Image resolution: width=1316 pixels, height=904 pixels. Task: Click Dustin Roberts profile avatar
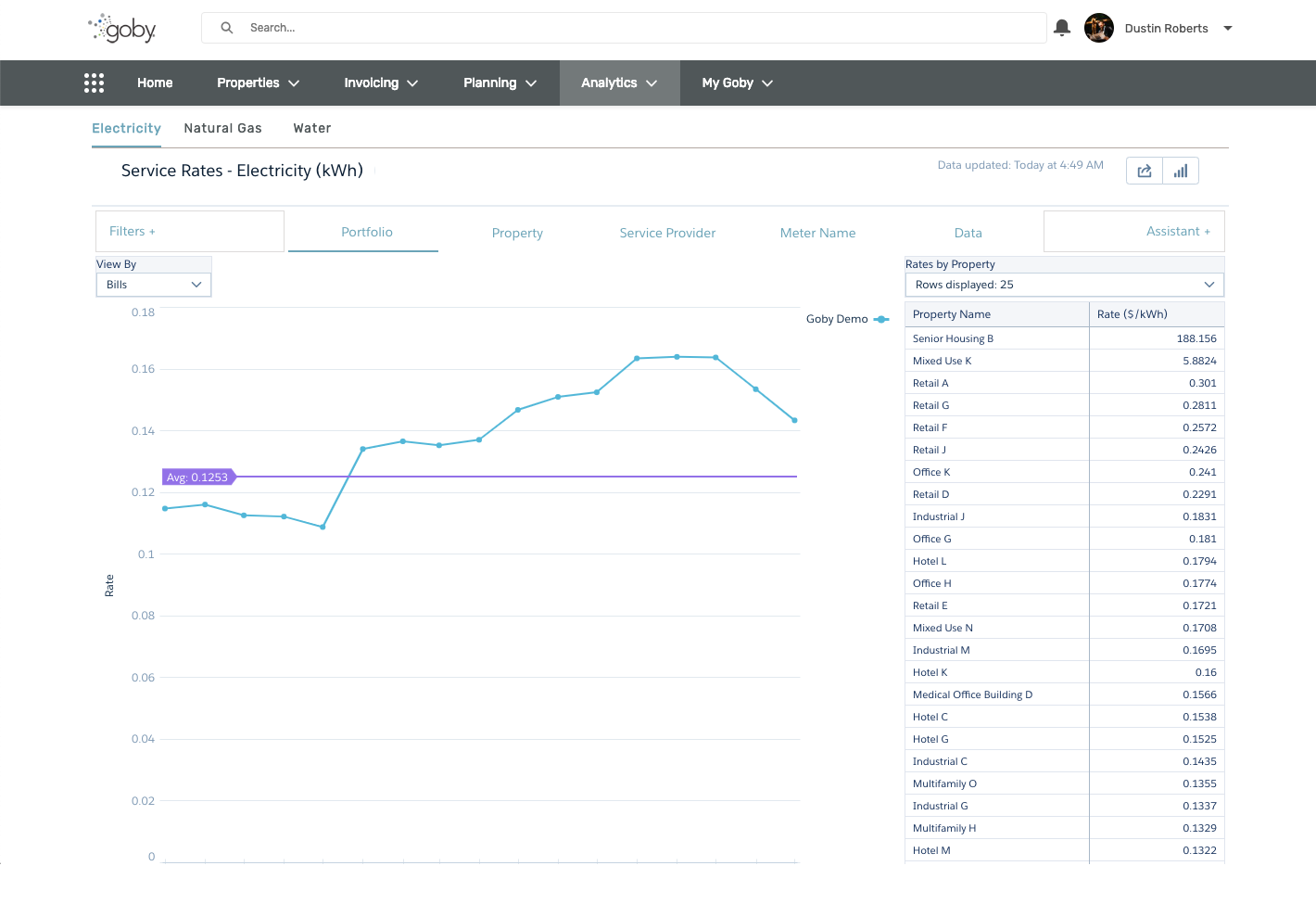[x=1099, y=29]
